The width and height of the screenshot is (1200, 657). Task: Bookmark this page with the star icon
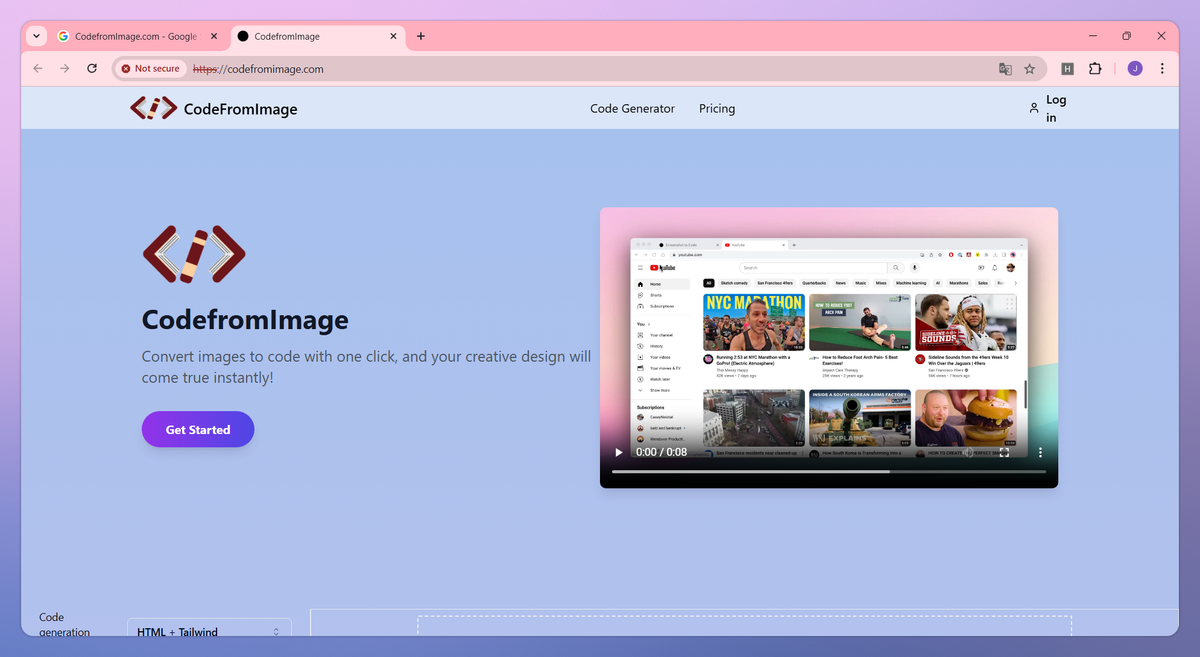point(1030,69)
